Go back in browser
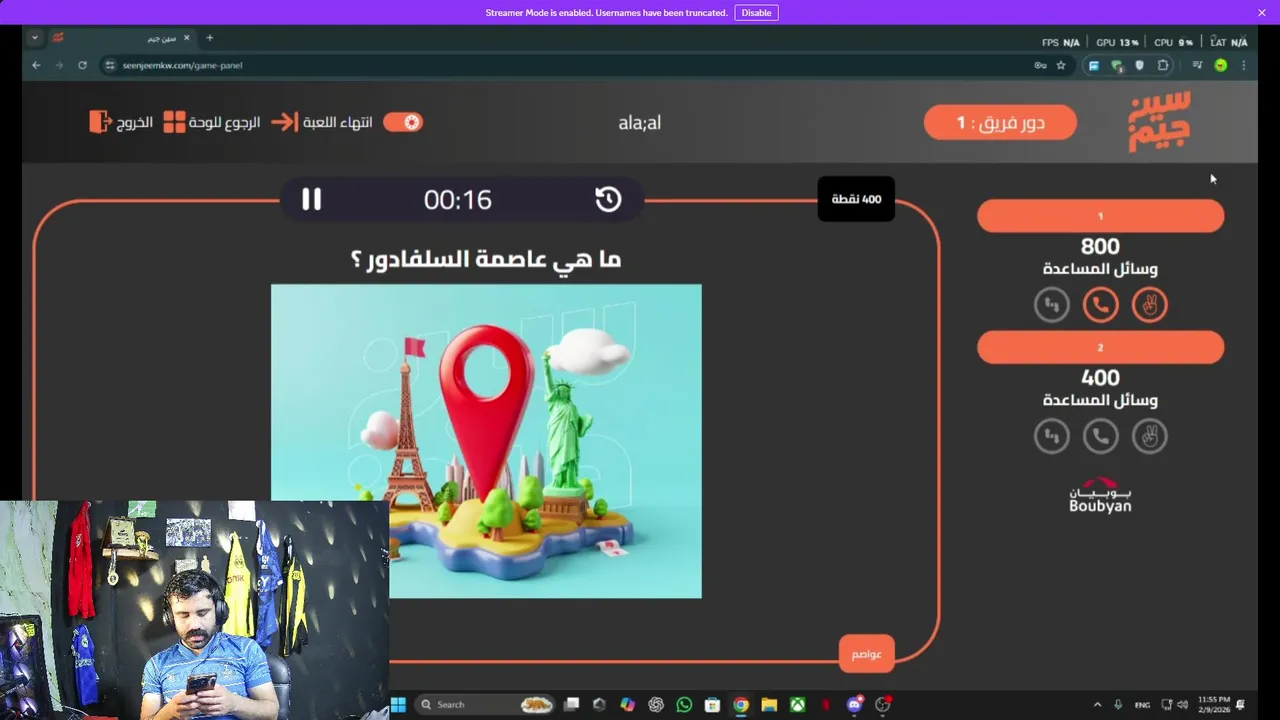1280x720 pixels. (x=36, y=65)
